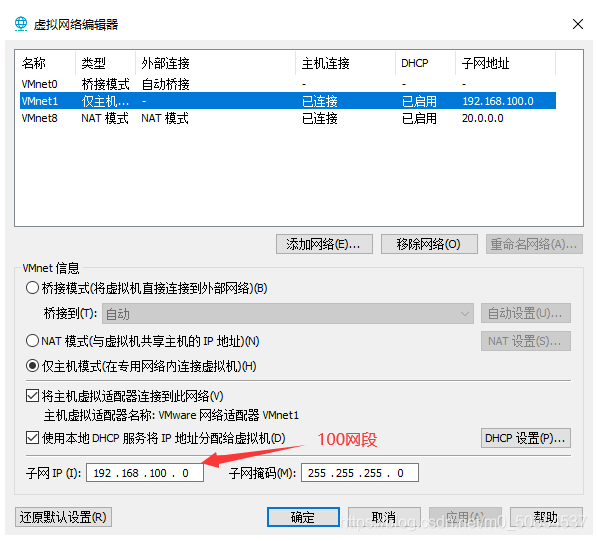Toggle 将主机虚拟适配器连接到此网络 checkbox
Screen dimensions: 597x541
coord(32,396)
